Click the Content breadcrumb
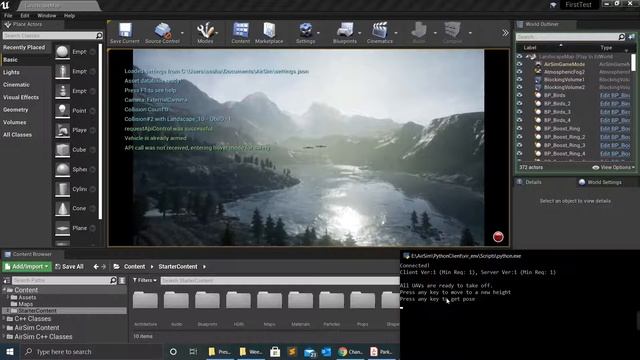 tap(134, 267)
